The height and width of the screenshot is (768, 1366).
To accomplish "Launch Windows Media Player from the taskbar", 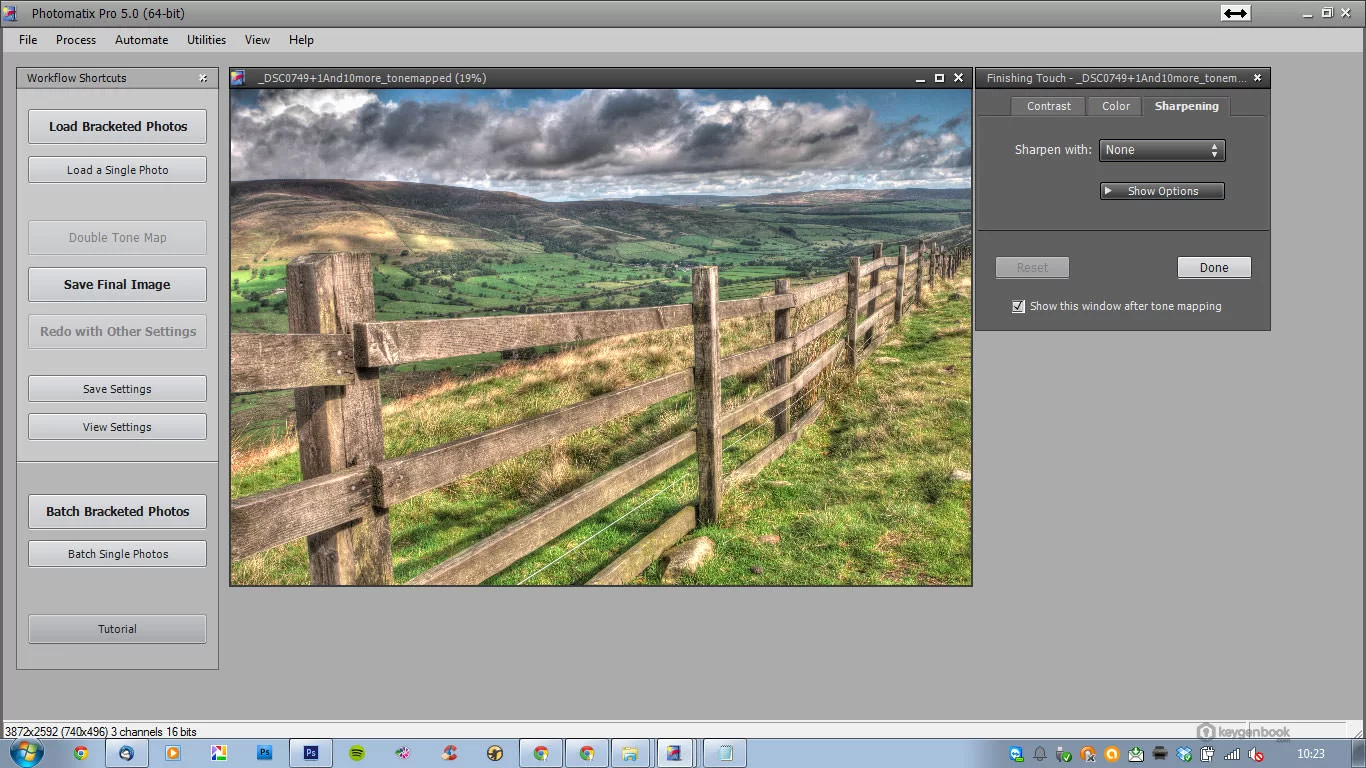I will (172, 754).
